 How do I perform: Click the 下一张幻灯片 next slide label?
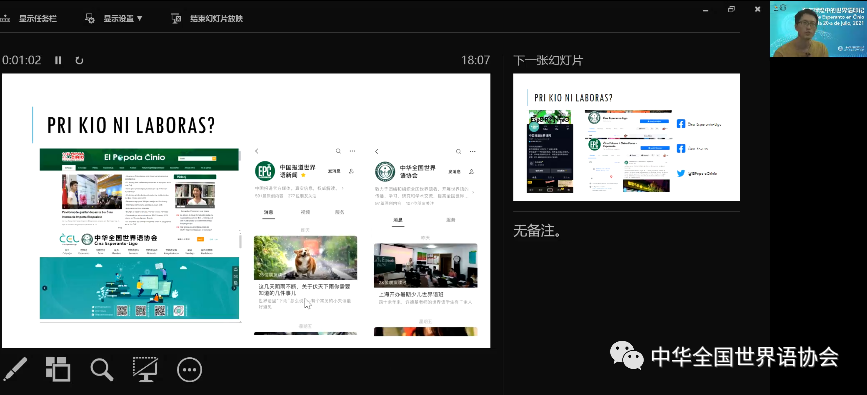[x=548, y=60]
